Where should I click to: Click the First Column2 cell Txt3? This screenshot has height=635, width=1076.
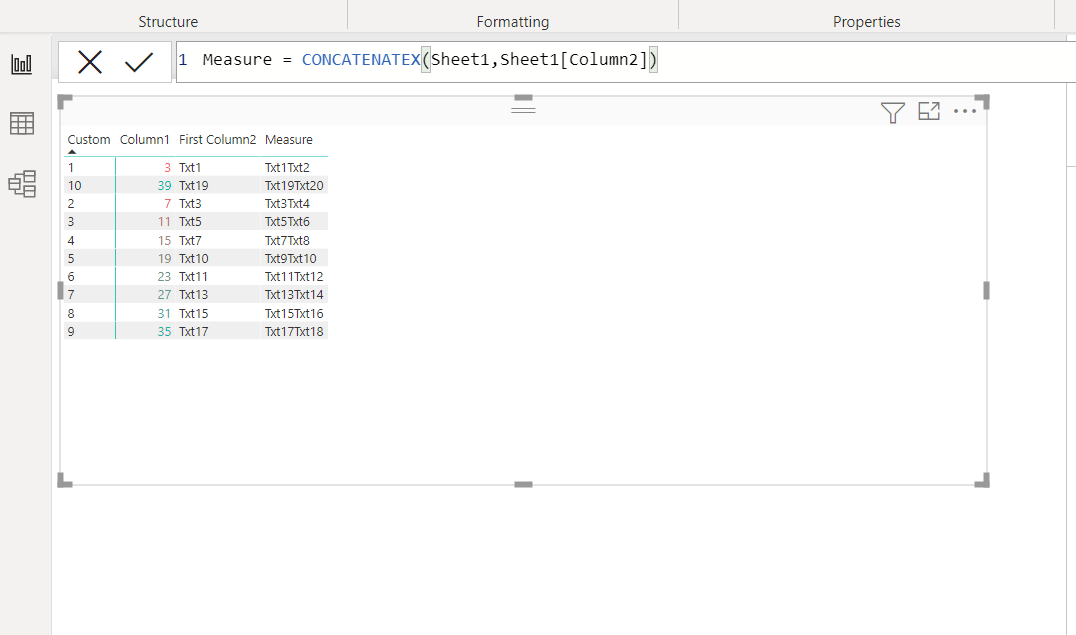[x=190, y=204]
